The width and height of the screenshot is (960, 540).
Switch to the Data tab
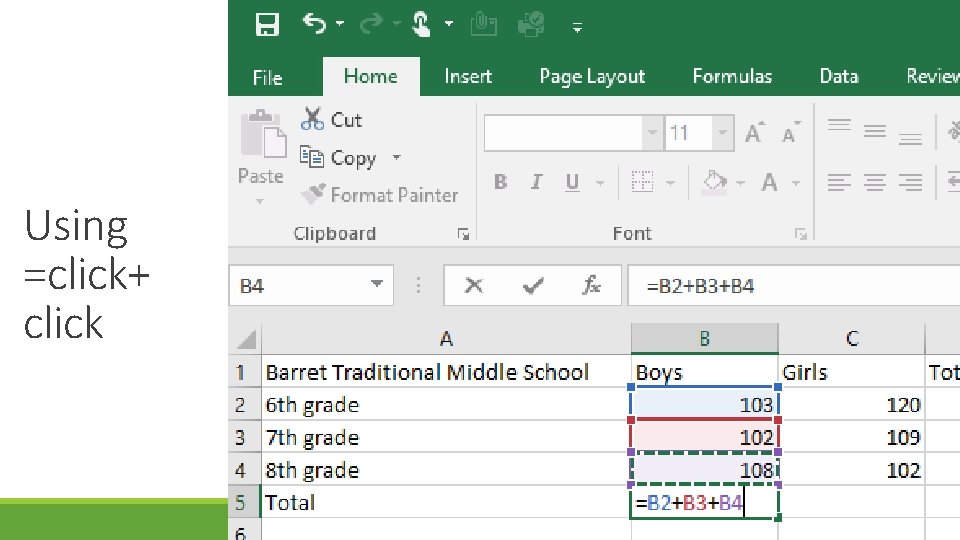click(x=839, y=77)
